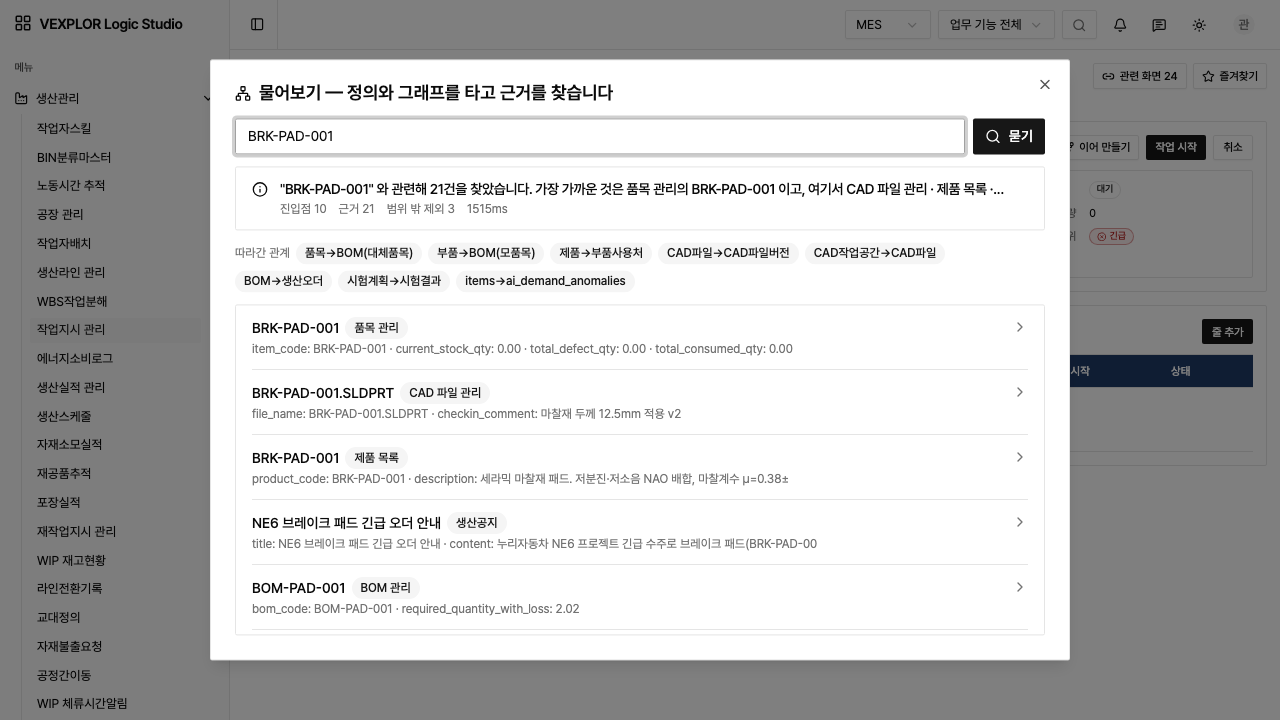Select the 시험계획→시험결과 relation chip
Viewport: 1280px width, 720px height.
394,281
